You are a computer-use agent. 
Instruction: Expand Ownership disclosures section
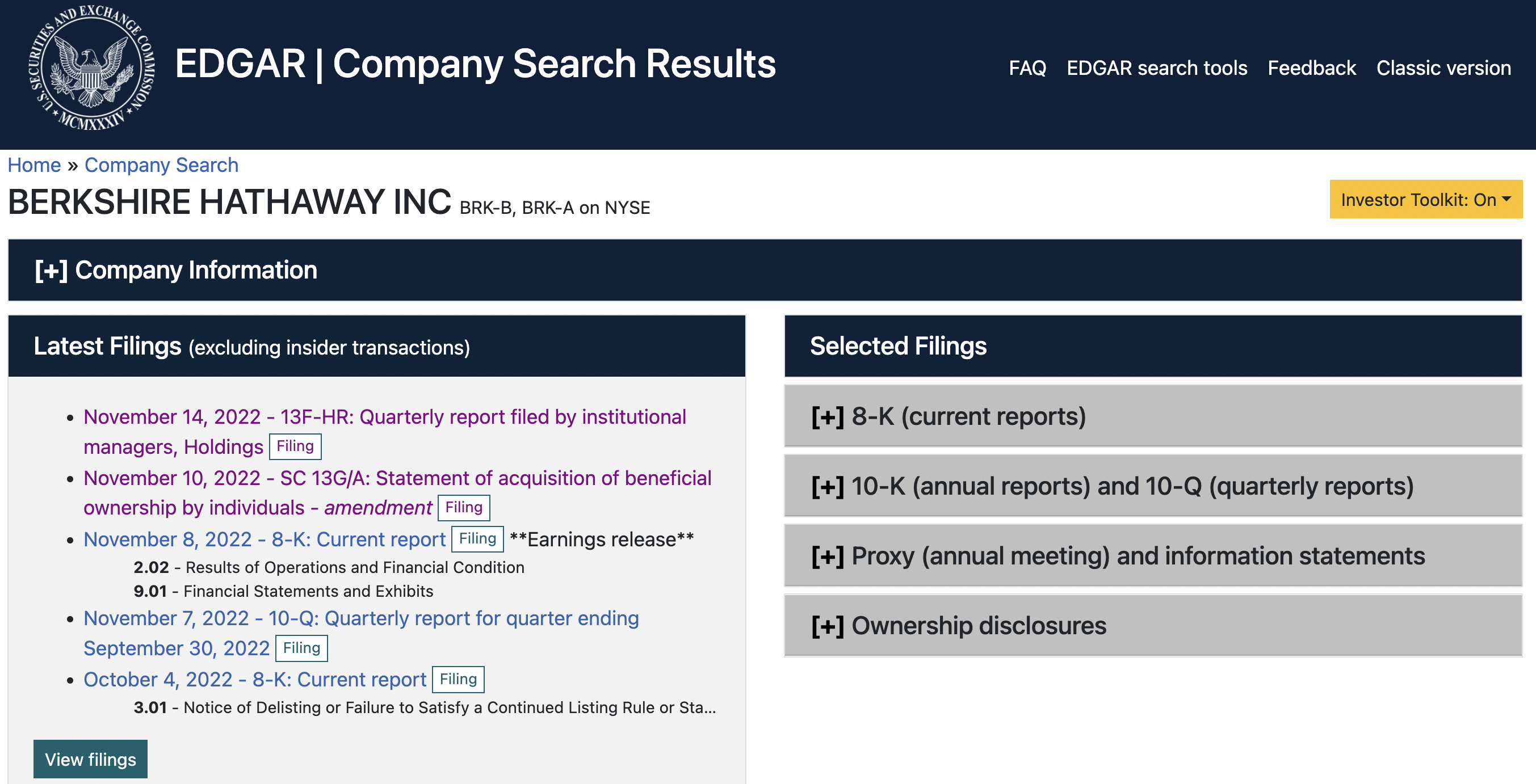959,626
